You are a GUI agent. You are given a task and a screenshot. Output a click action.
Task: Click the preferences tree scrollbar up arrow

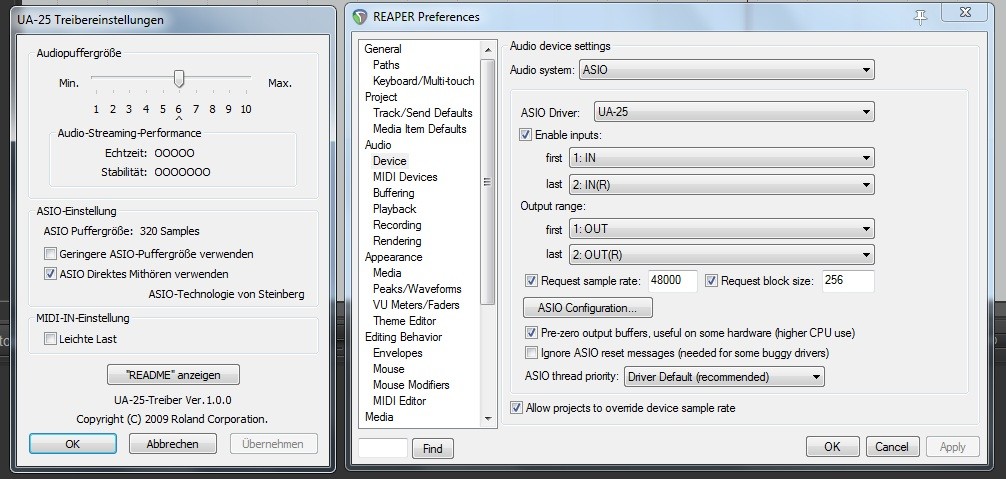(488, 49)
